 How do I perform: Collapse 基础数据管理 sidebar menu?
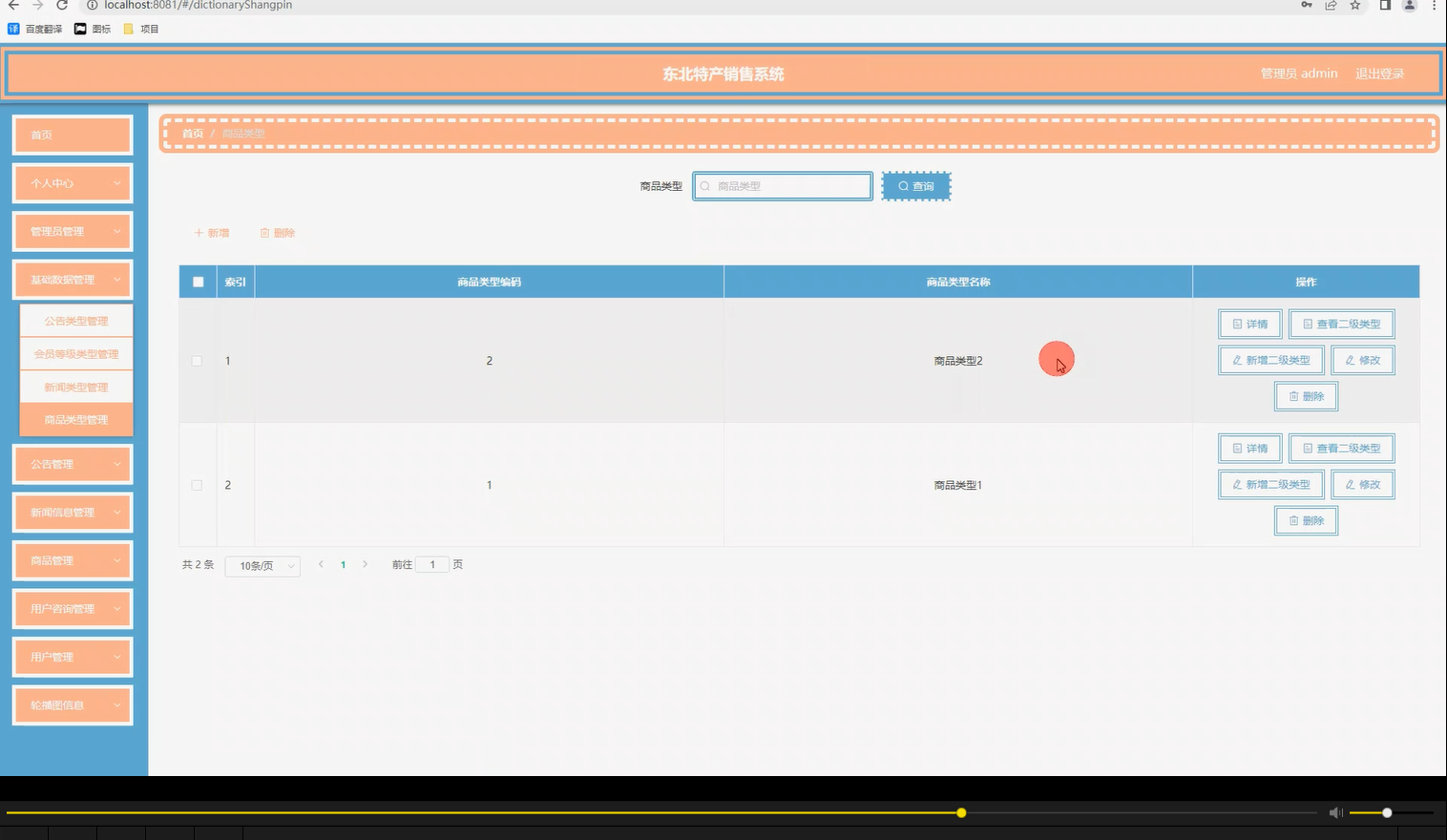click(x=72, y=280)
